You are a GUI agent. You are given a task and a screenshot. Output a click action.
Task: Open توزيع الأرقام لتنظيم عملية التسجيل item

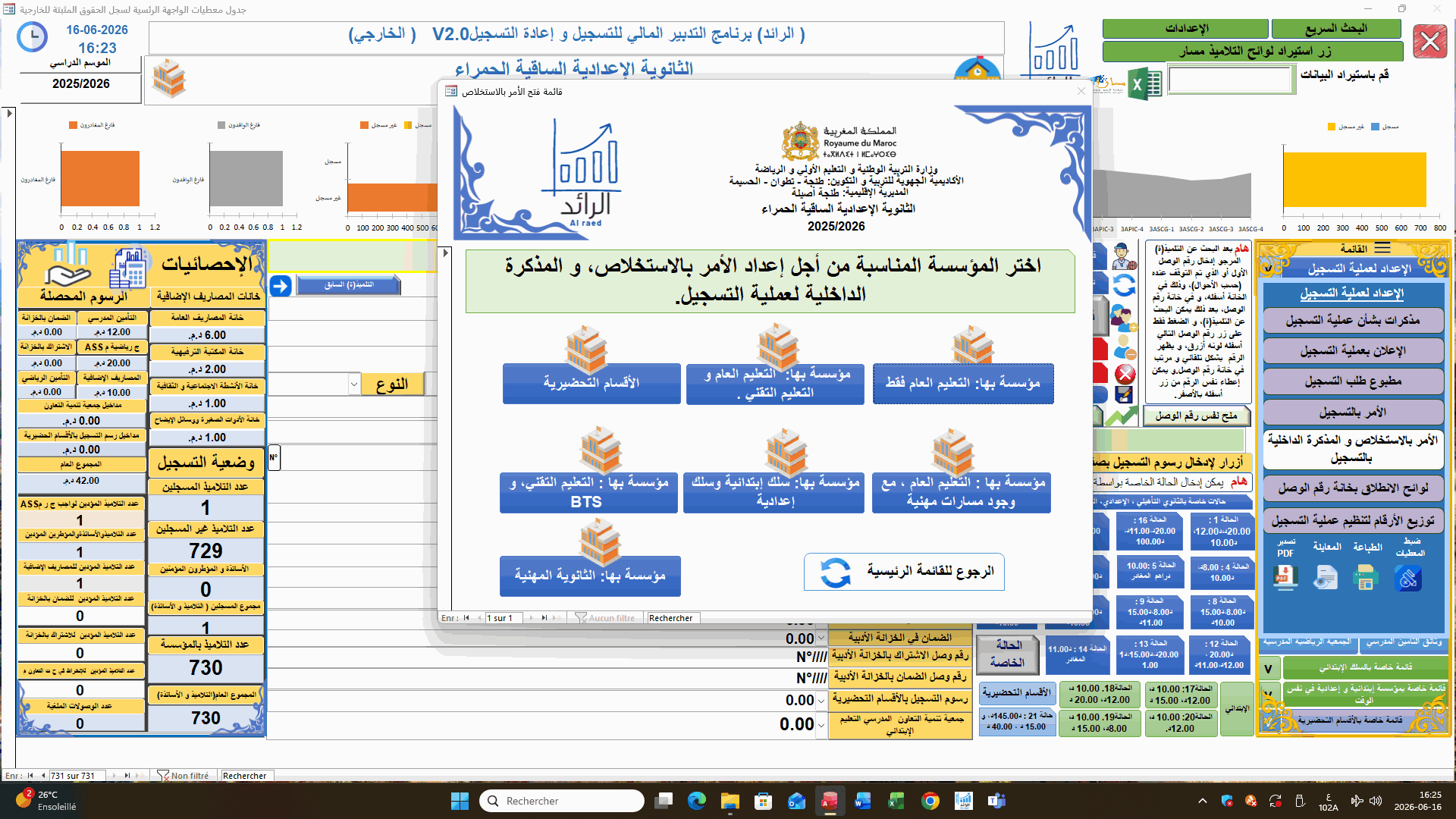[1353, 520]
